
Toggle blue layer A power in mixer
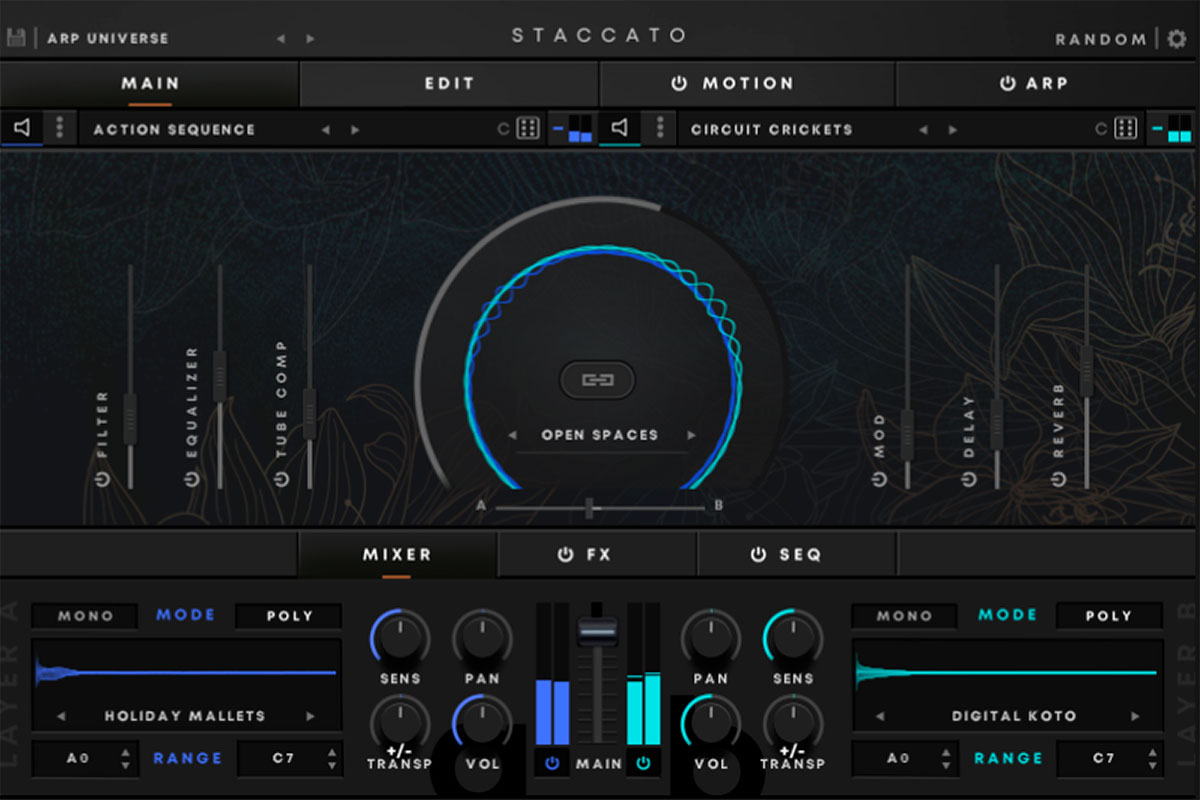[552, 763]
